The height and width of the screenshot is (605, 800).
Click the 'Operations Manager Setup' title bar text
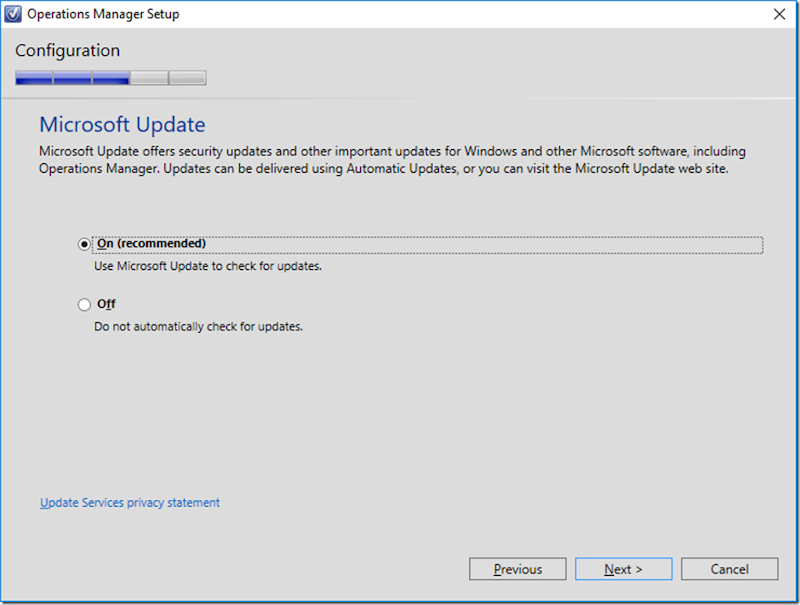point(103,14)
